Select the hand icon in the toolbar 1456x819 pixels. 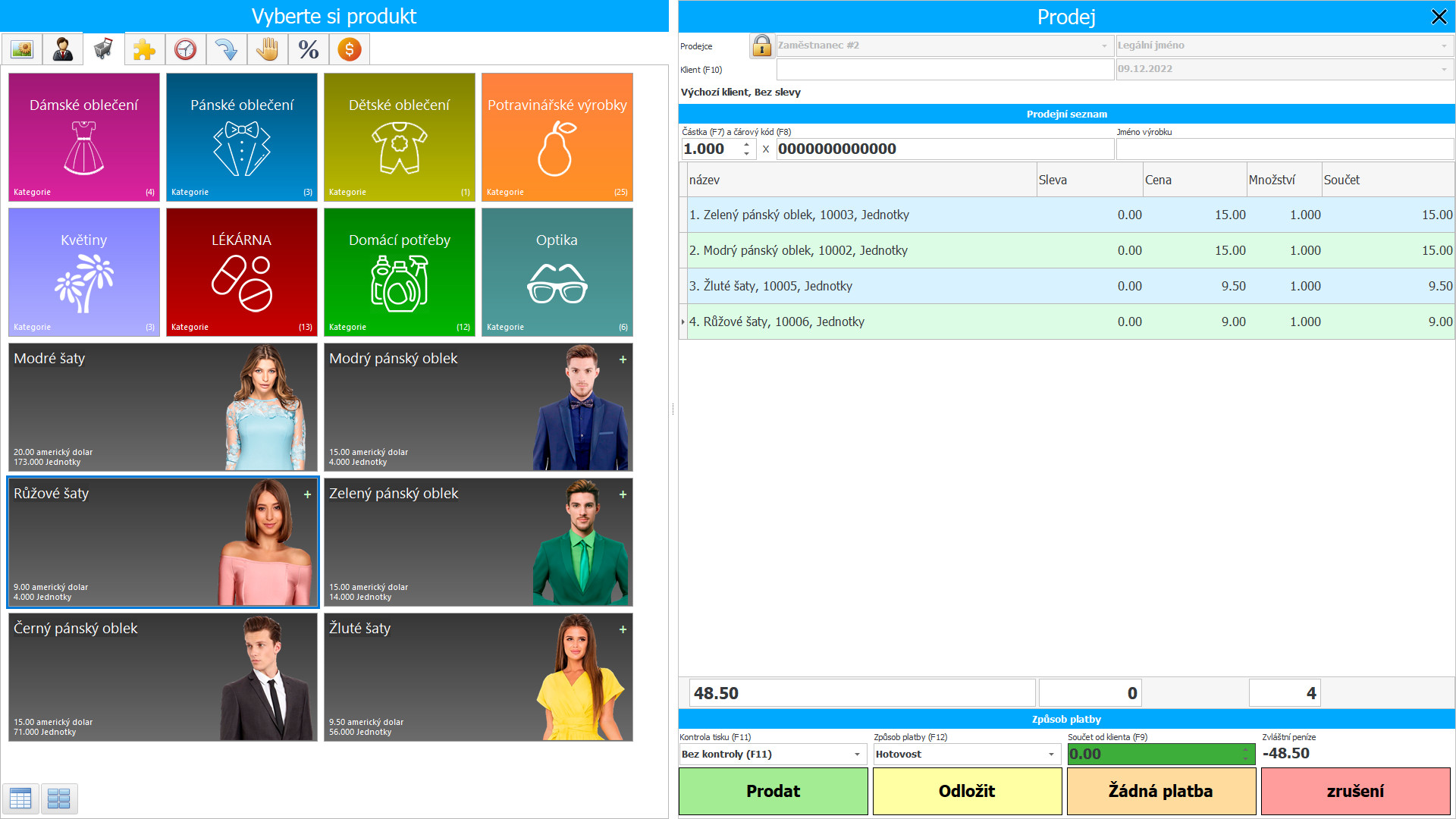267,49
